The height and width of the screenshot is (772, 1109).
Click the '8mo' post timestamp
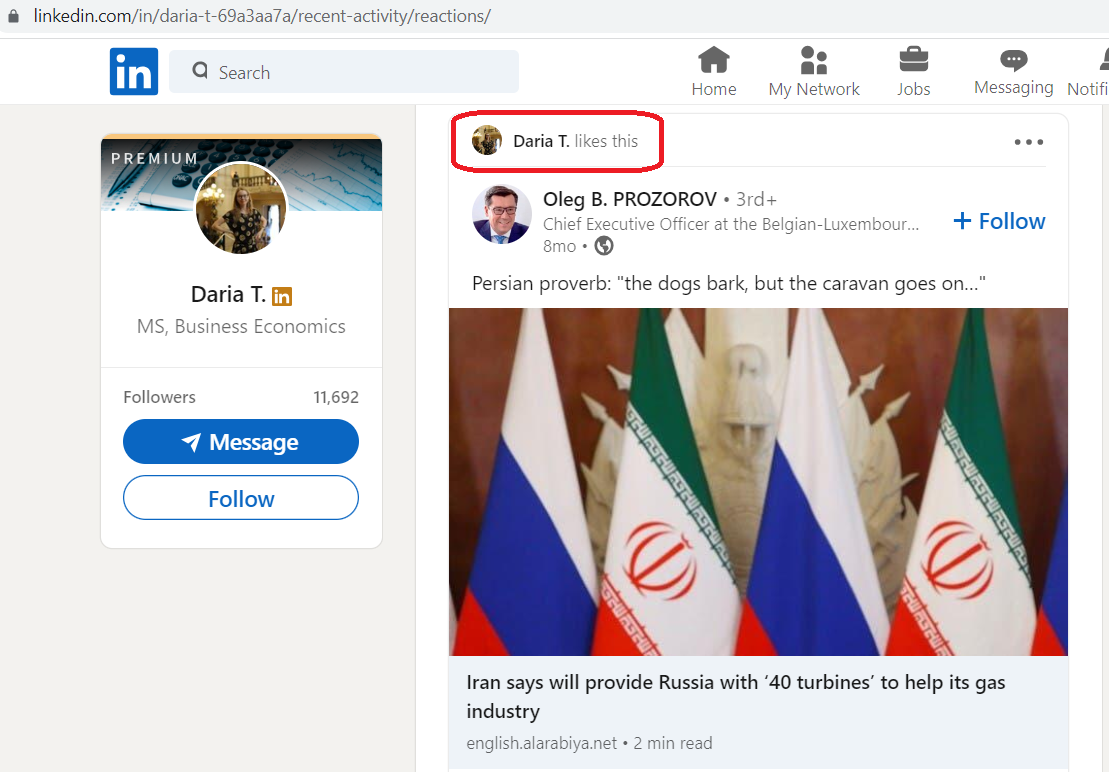pos(559,246)
